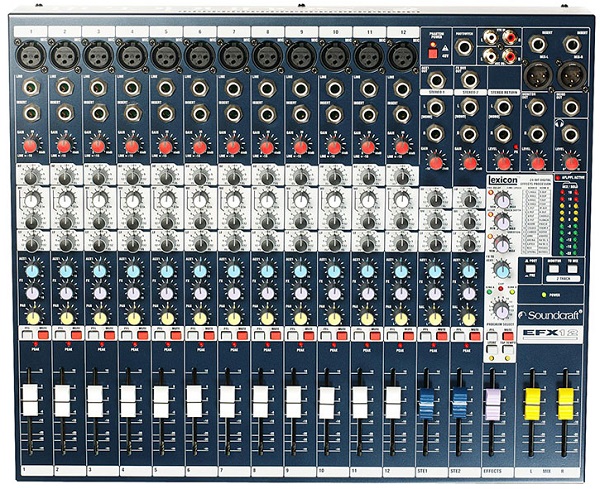Screen dimensions: 600x489
Task: Click the STEREO 2 right input jack
Action: 470,134
